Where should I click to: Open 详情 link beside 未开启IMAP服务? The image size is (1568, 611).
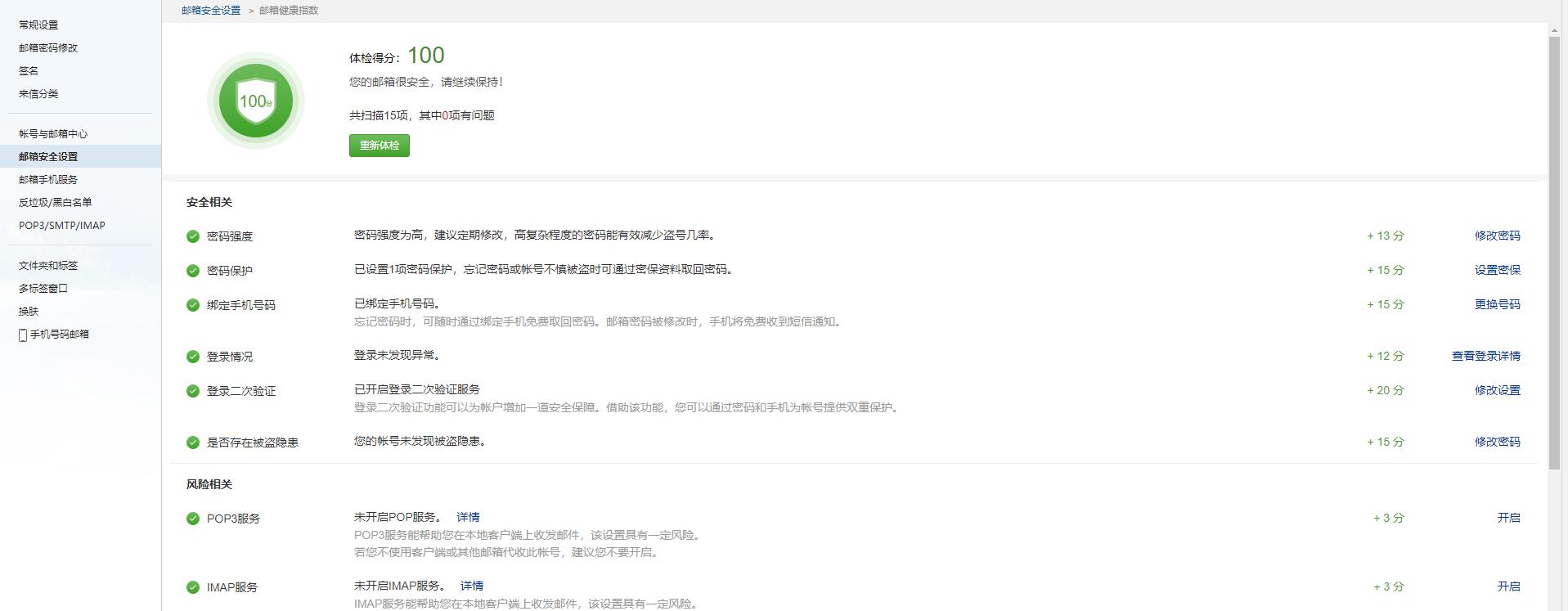pos(472,586)
